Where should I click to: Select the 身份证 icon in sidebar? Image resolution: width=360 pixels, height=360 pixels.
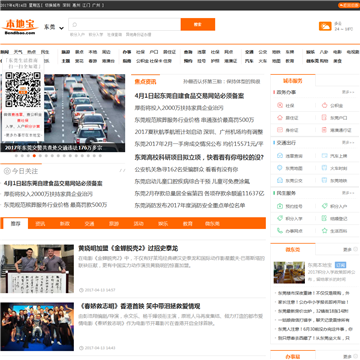(280, 130)
